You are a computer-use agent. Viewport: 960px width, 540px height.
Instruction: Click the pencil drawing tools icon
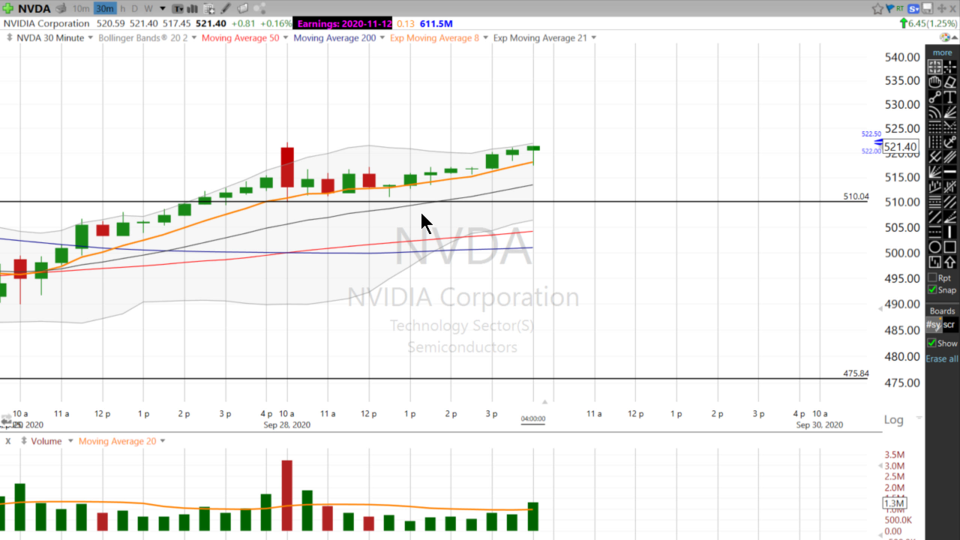click(x=226, y=9)
